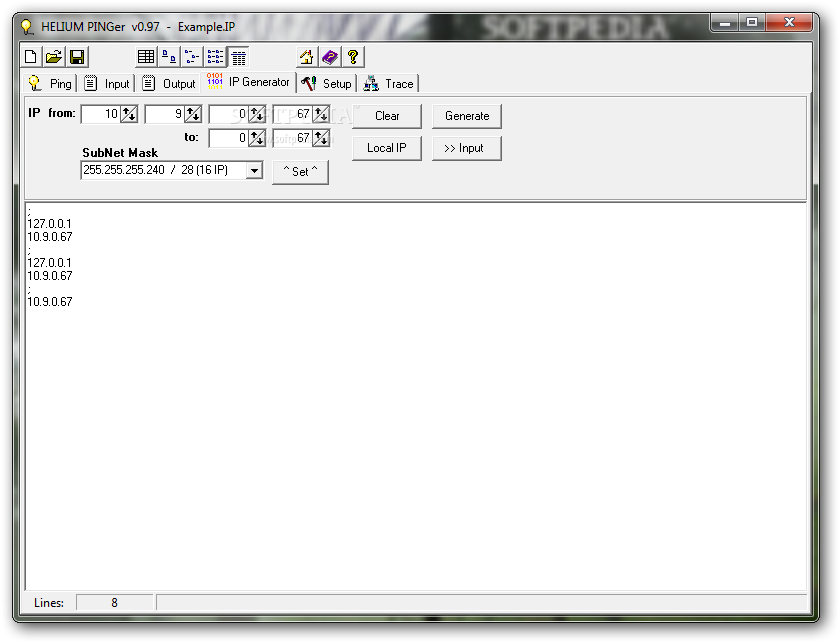Minimize the HELIUM PINGer window

[x=725, y=23]
